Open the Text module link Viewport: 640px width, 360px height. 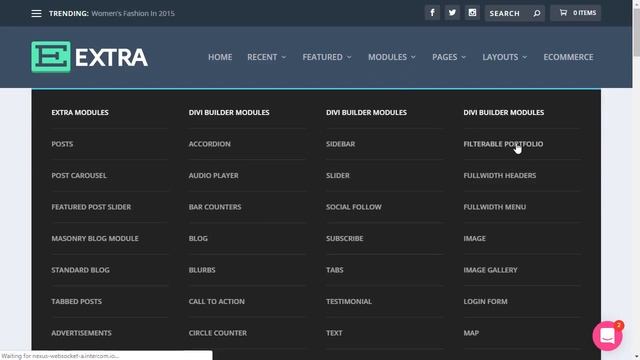tap(334, 333)
